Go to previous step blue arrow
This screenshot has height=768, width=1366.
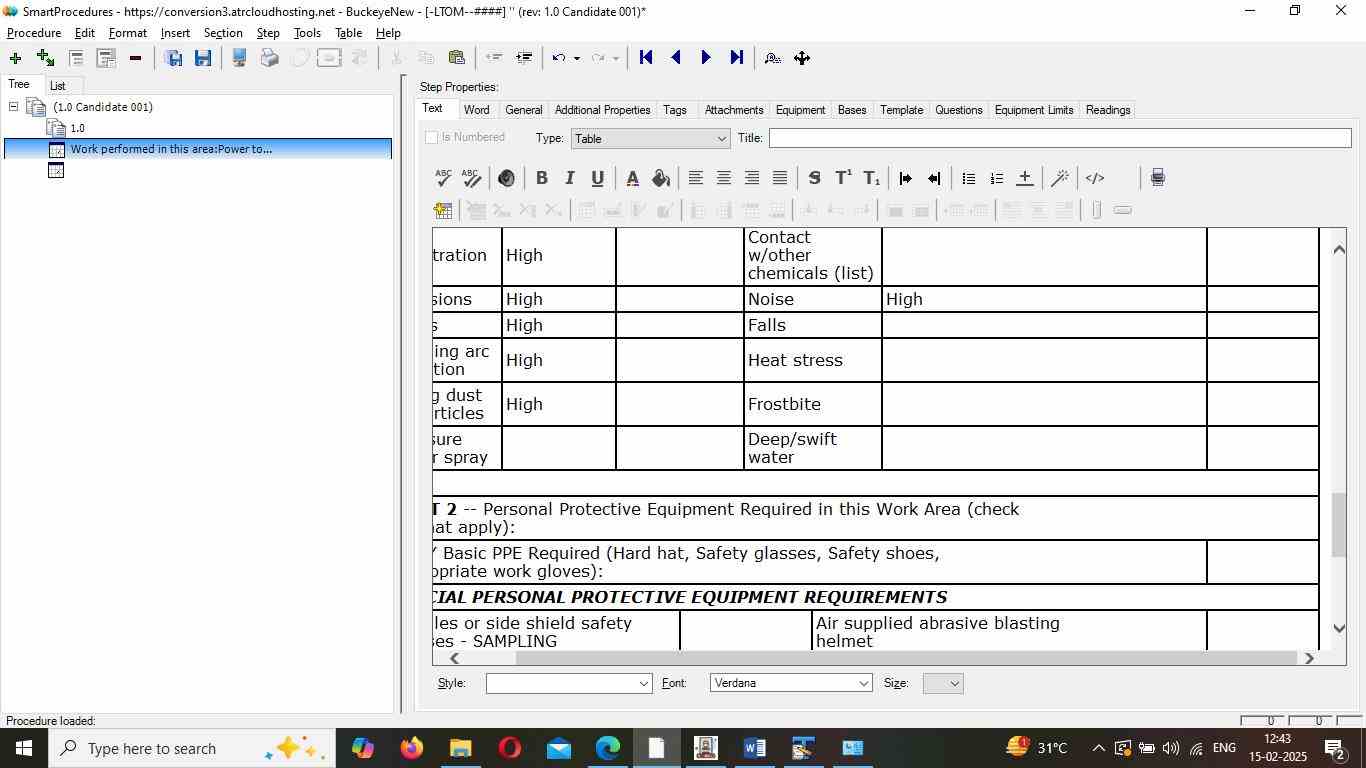[676, 58]
